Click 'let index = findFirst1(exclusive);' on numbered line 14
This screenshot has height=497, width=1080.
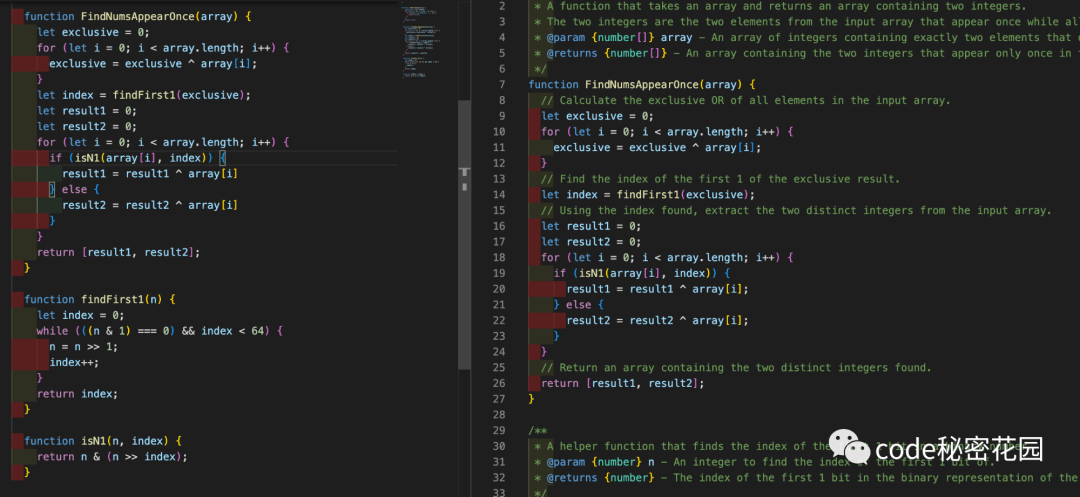pyautogui.click(x=647, y=195)
